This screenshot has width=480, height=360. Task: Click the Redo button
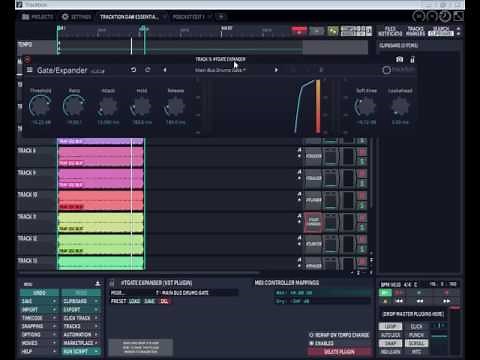pos(81,293)
